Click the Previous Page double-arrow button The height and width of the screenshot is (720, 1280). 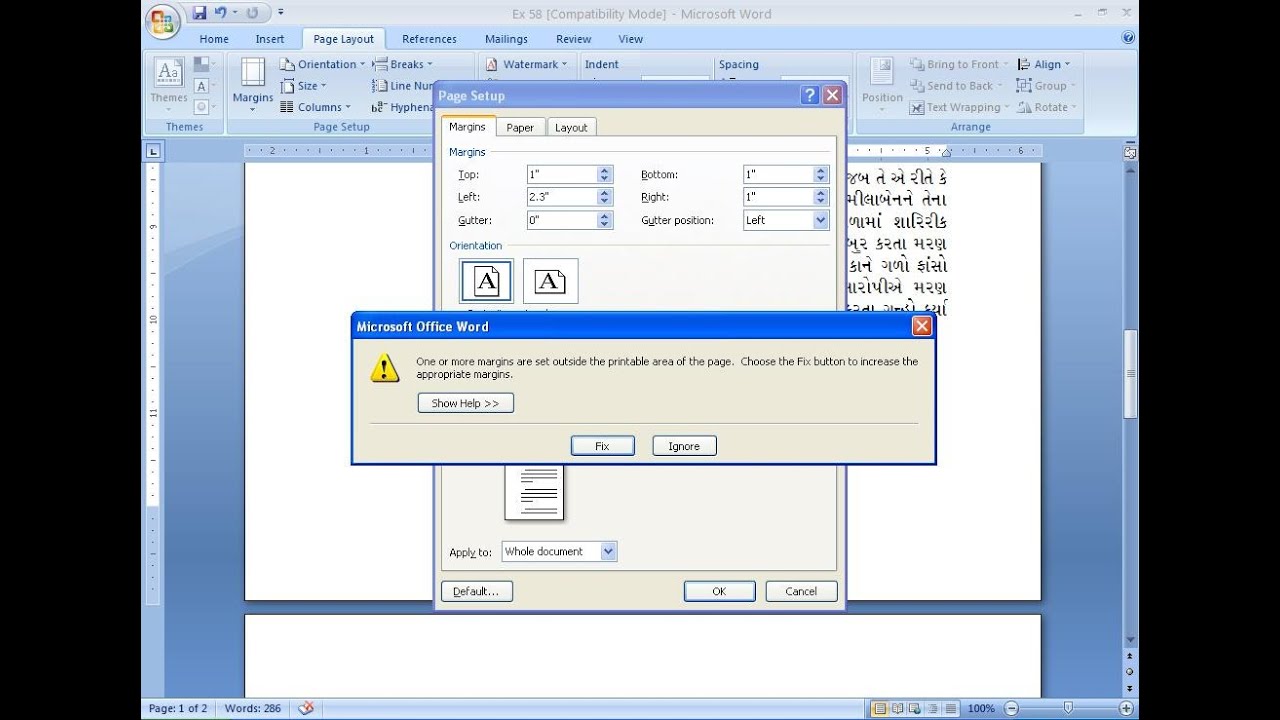point(1130,657)
